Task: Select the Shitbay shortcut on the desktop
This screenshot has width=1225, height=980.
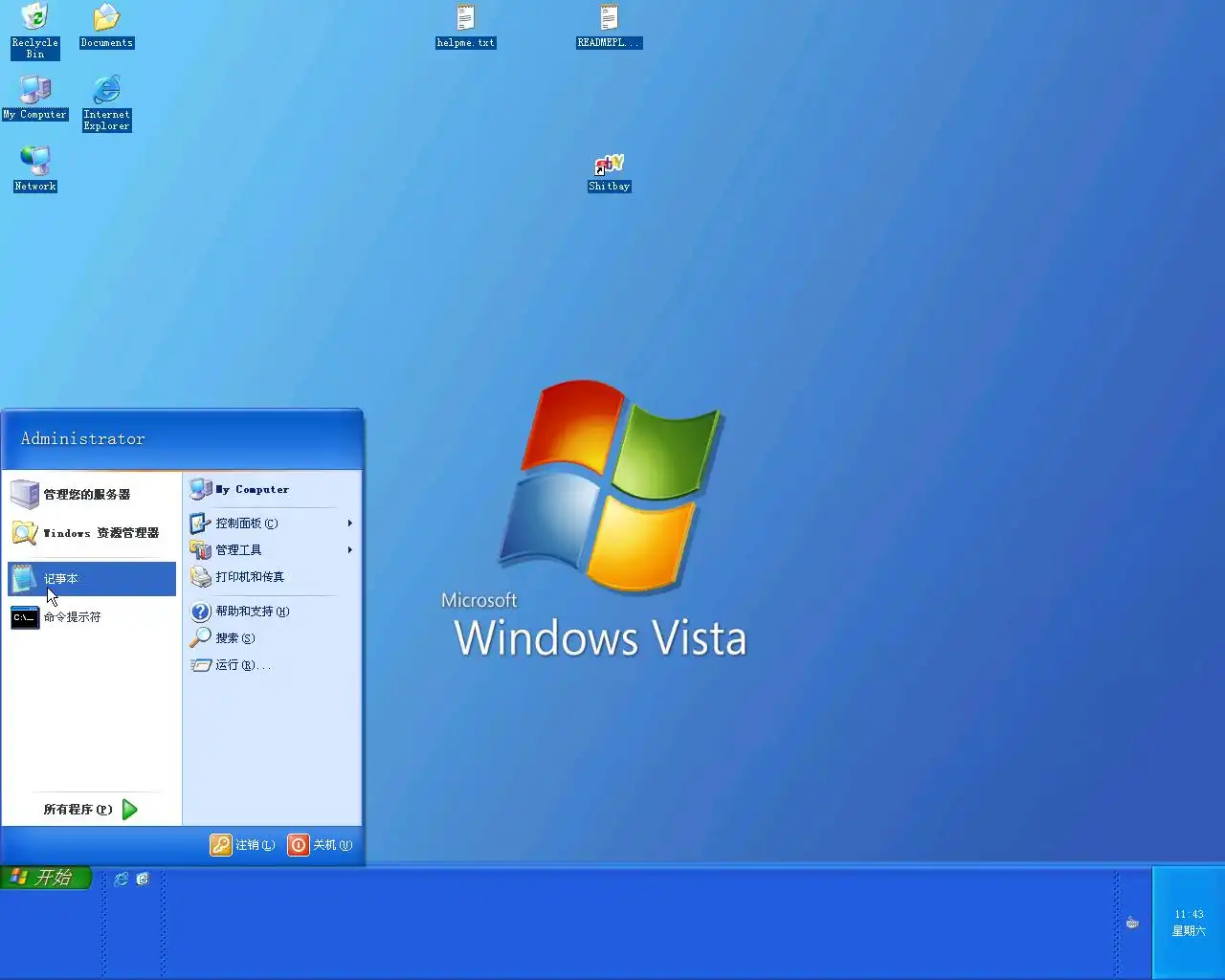Action: (x=609, y=172)
